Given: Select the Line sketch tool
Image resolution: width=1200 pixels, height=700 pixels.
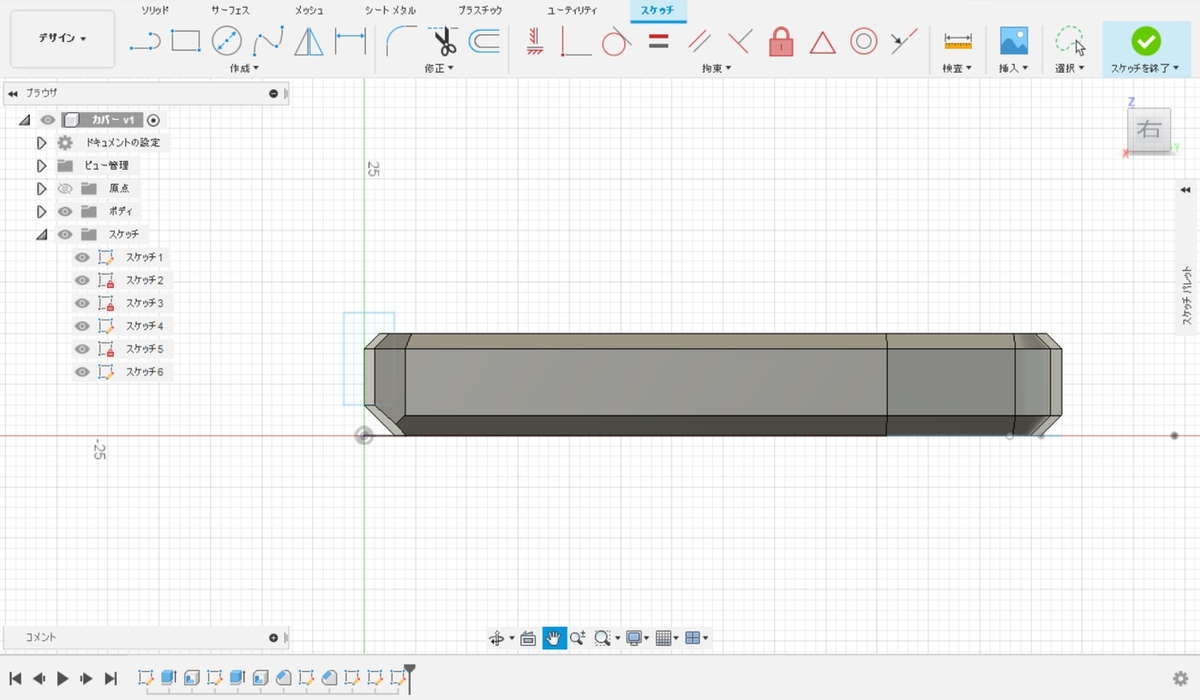Looking at the screenshot, I should click(145, 41).
